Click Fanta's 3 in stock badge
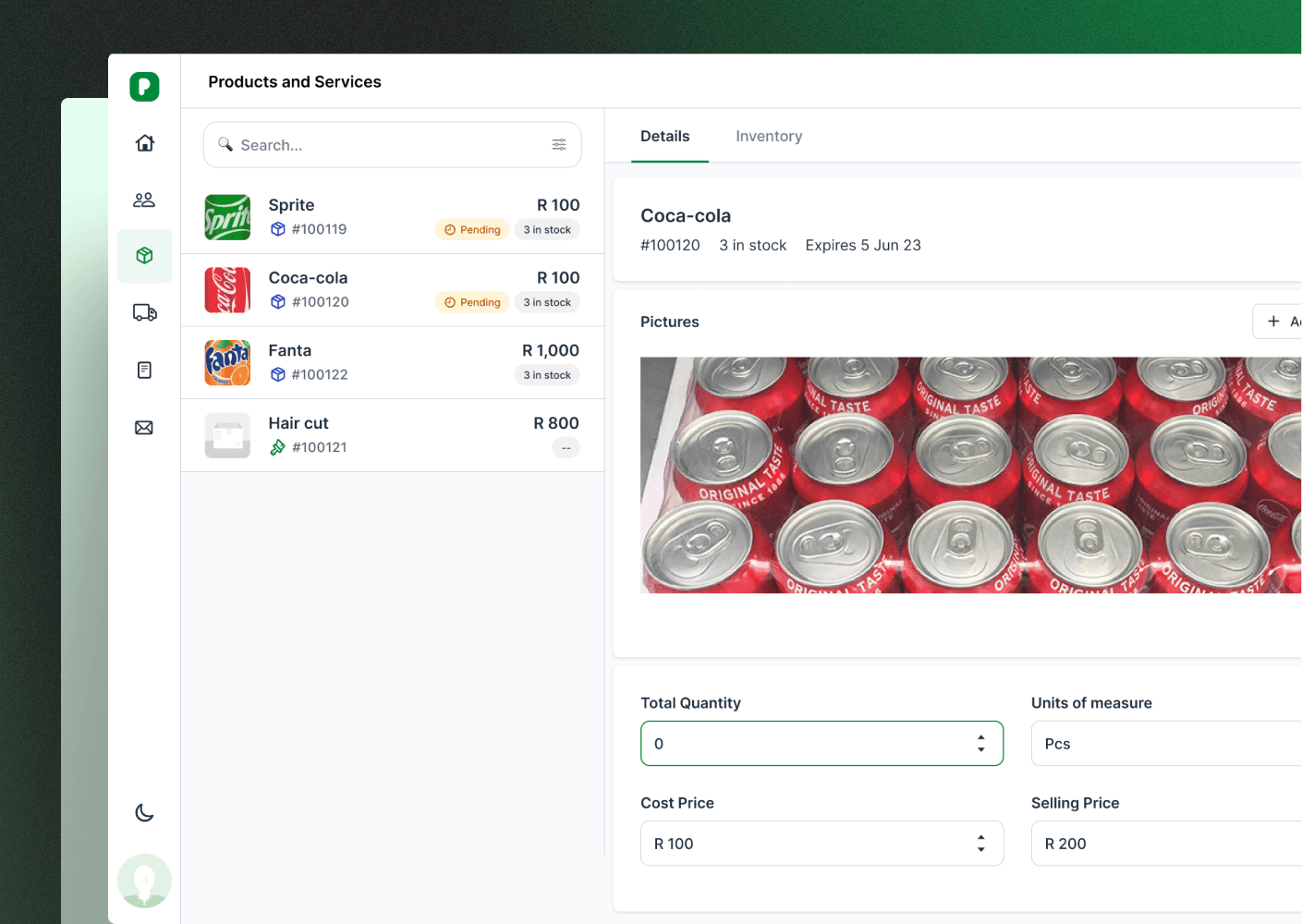This screenshot has height=924, width=1302. [x=547, y=375]
